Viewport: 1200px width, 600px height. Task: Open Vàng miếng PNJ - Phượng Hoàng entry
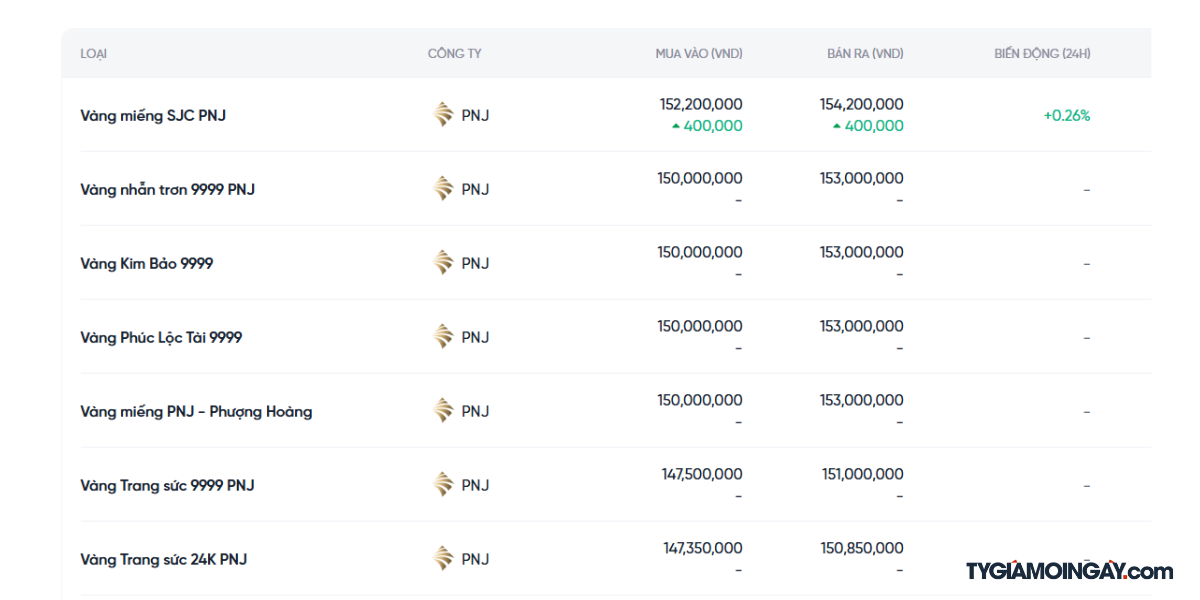(196, 412)
